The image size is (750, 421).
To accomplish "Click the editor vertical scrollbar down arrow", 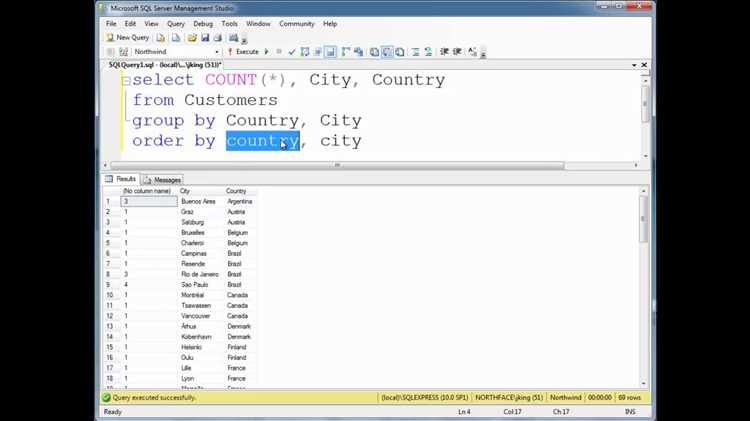I will click(x=645, y=156).
